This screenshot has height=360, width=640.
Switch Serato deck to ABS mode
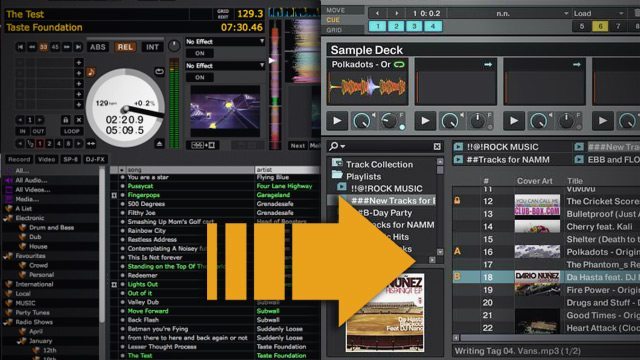point(98,47)
